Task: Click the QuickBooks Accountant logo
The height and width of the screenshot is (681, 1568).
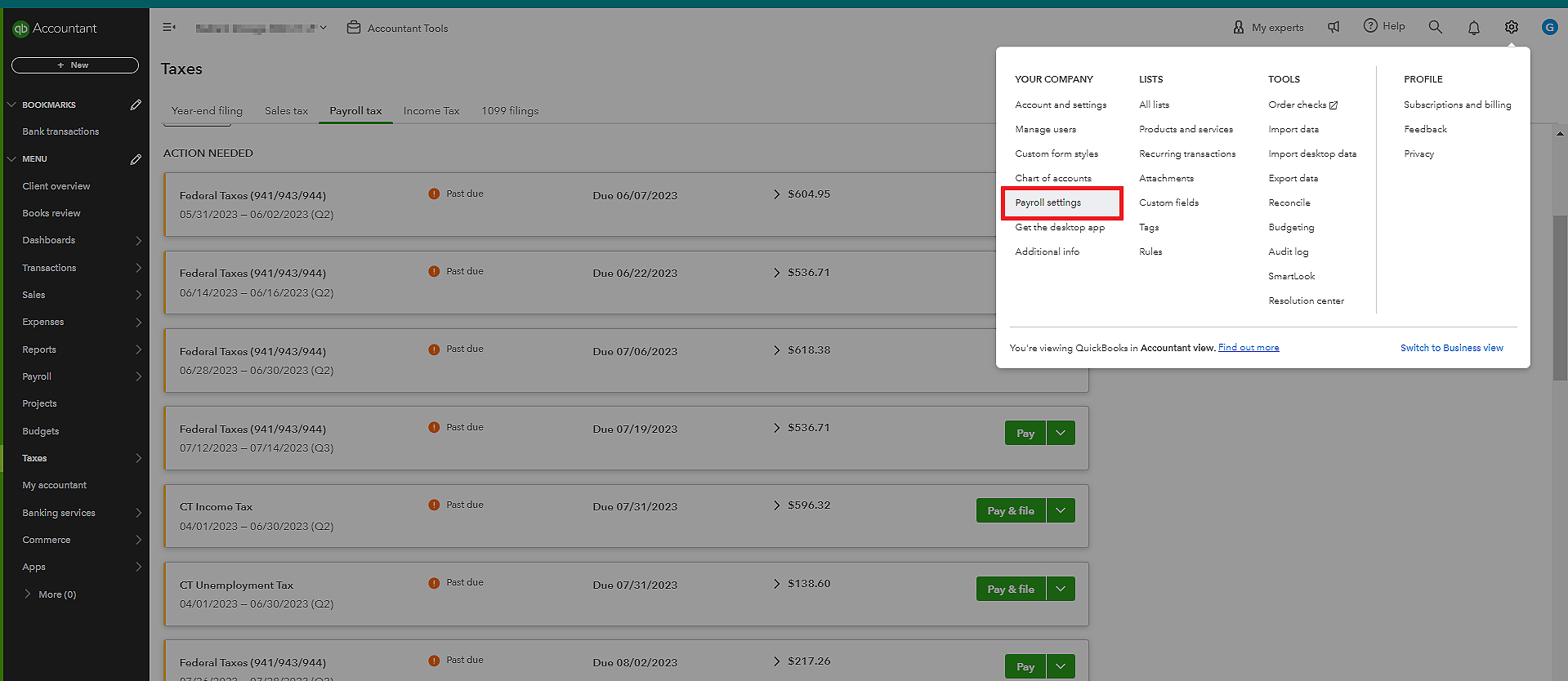Action: click(55, 28)
